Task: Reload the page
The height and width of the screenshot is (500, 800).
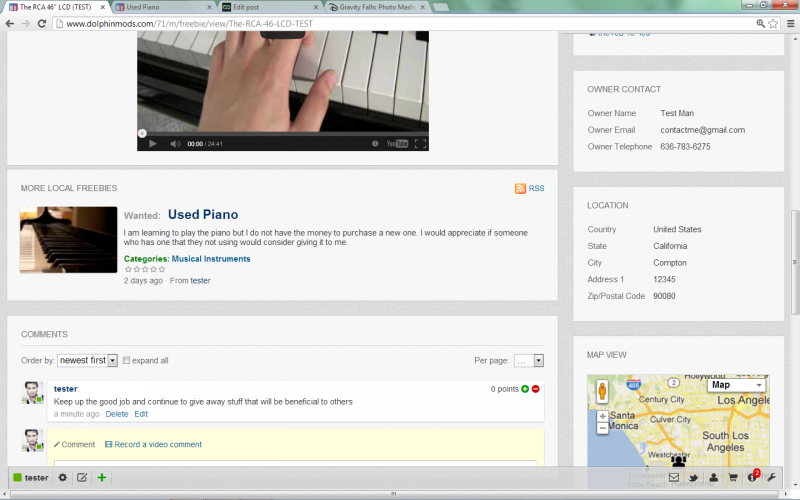Action: (x=42, y=23)
